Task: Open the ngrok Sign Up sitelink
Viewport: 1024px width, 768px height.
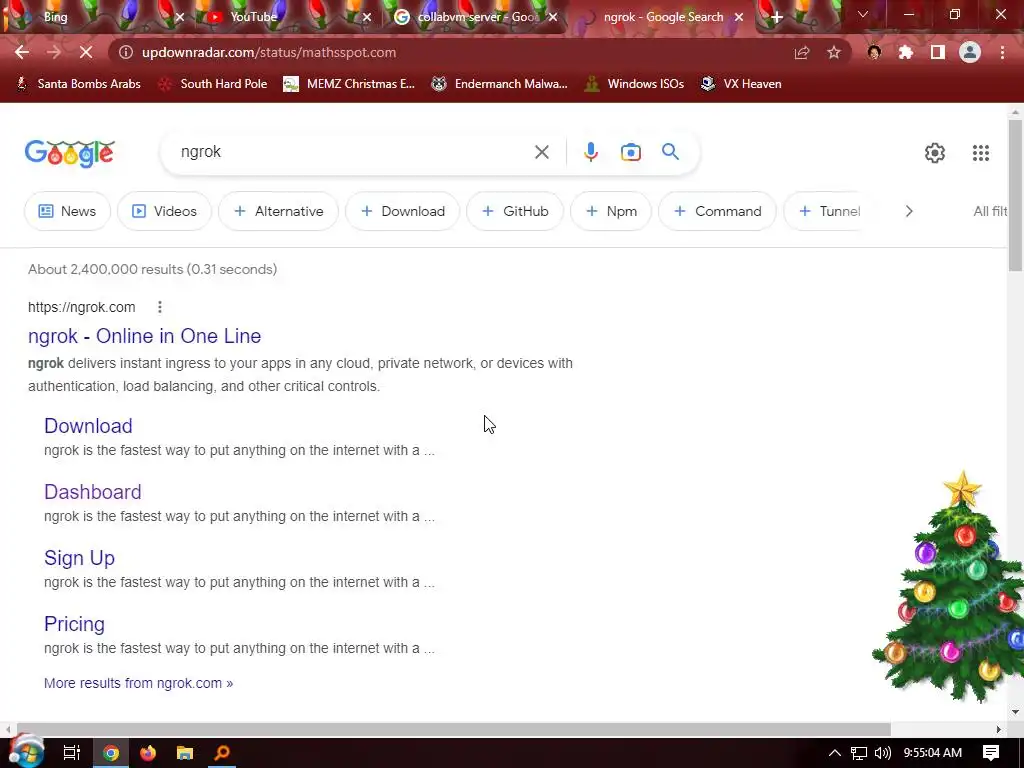Action: tap(79, 558)
